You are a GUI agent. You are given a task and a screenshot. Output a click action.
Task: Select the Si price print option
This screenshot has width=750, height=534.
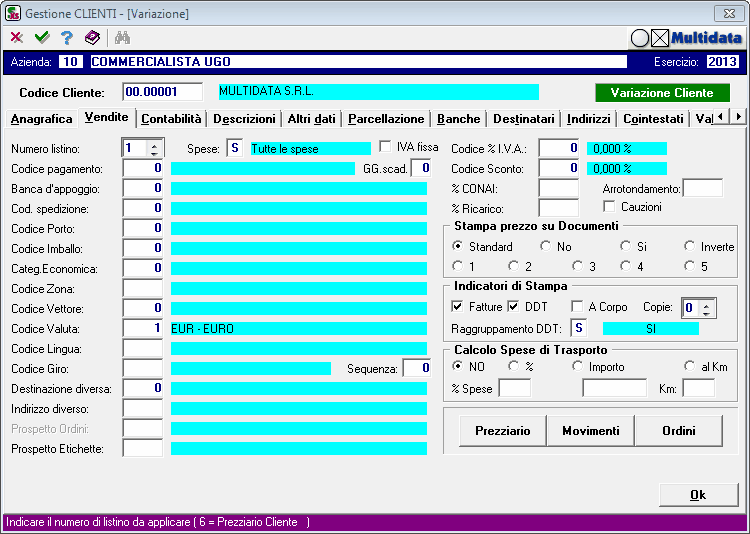point(625,246)
